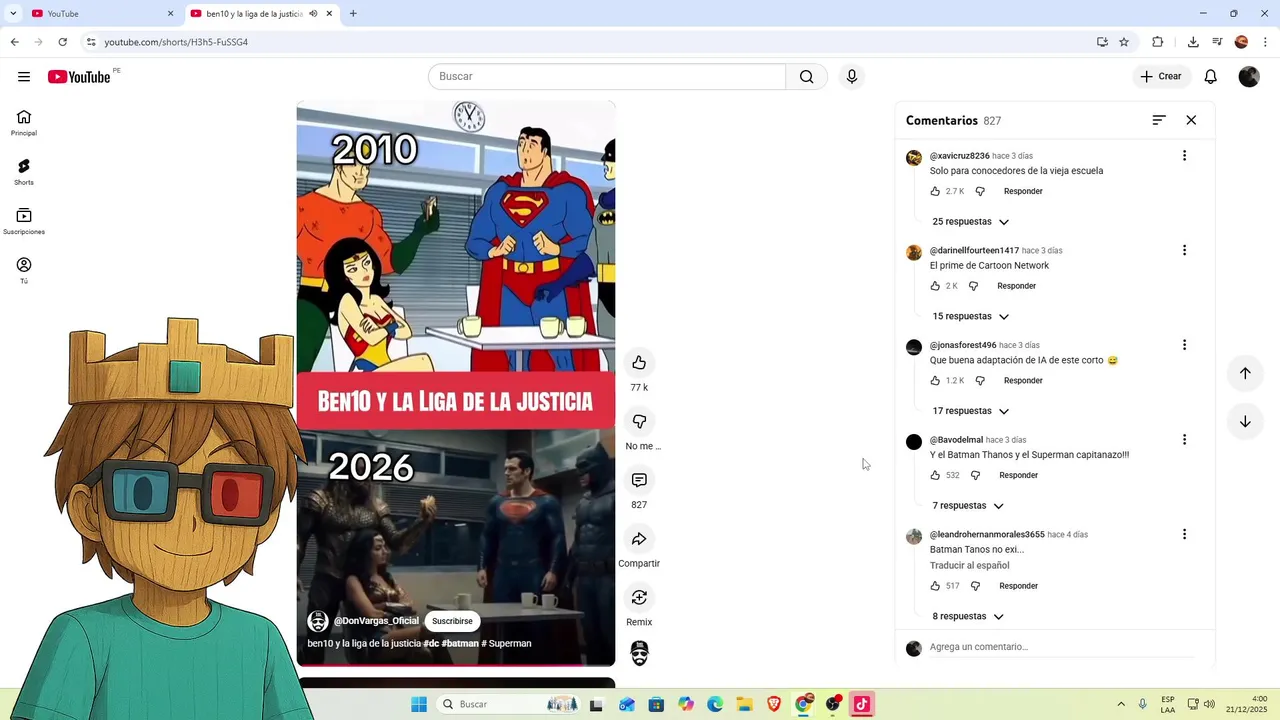Image resolution: width=1280 pixels, height=720 pixels.
Task: Go to next short with down arrow
Action: pyautogui.click(x=1245, y=422)
